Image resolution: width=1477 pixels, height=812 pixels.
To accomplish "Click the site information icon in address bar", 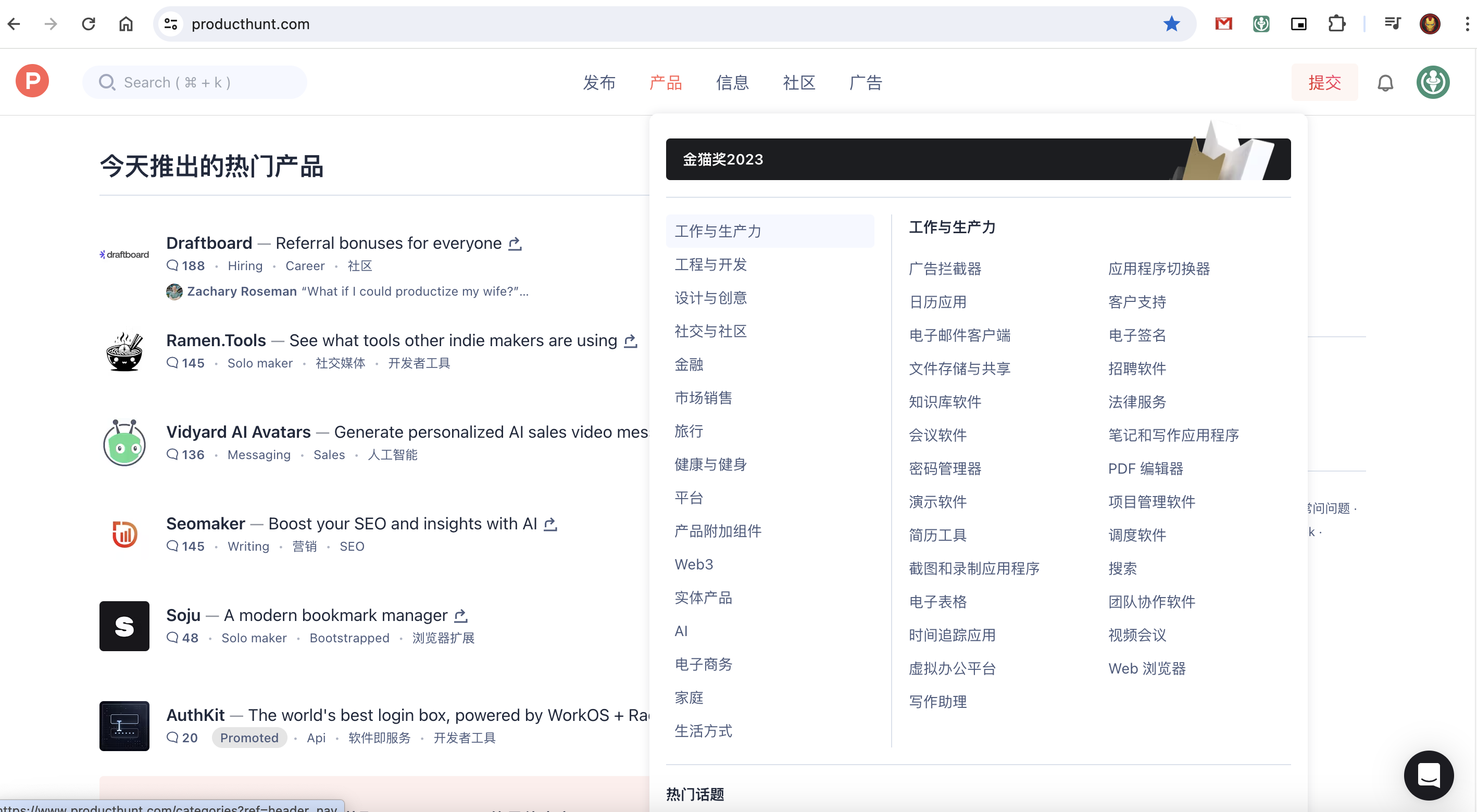I will pos(170,23).
